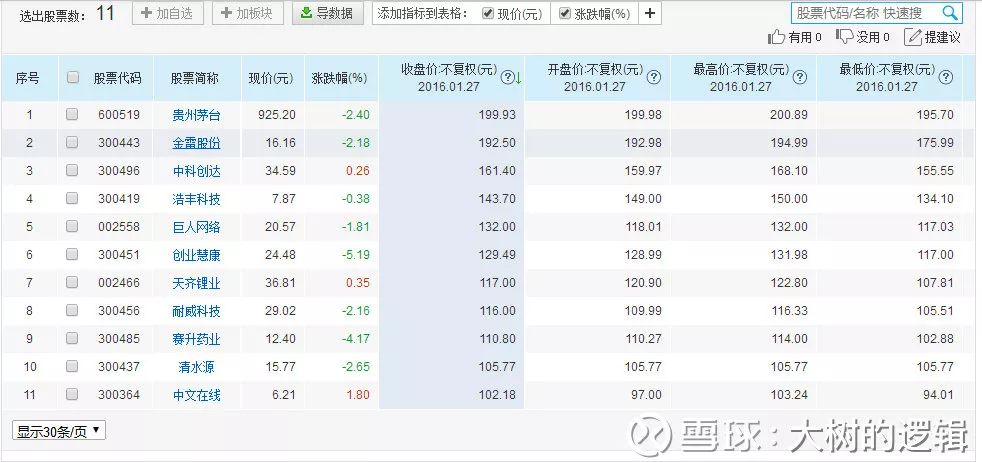The height and width of the screenshot is (462, 982).
Task: Open the 浩丰科技 stock link
Action: 197,198
